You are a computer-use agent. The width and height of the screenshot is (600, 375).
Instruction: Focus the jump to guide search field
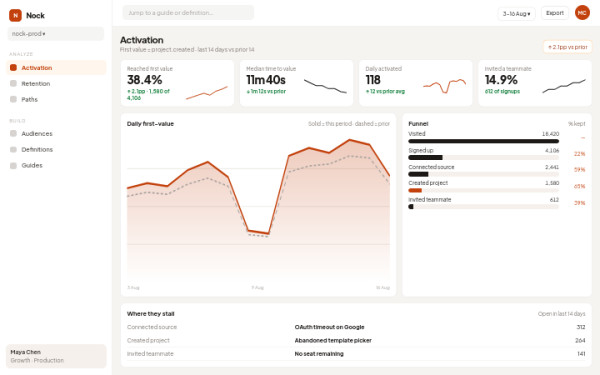pyautogui.click(x=188, y=13)
